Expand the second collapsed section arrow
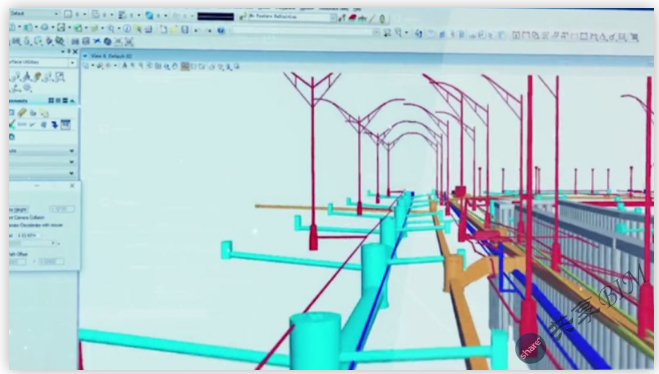Image resolution: width=659 pixels, height=374 pixels. pyautogui.click(x=71, y=162)
